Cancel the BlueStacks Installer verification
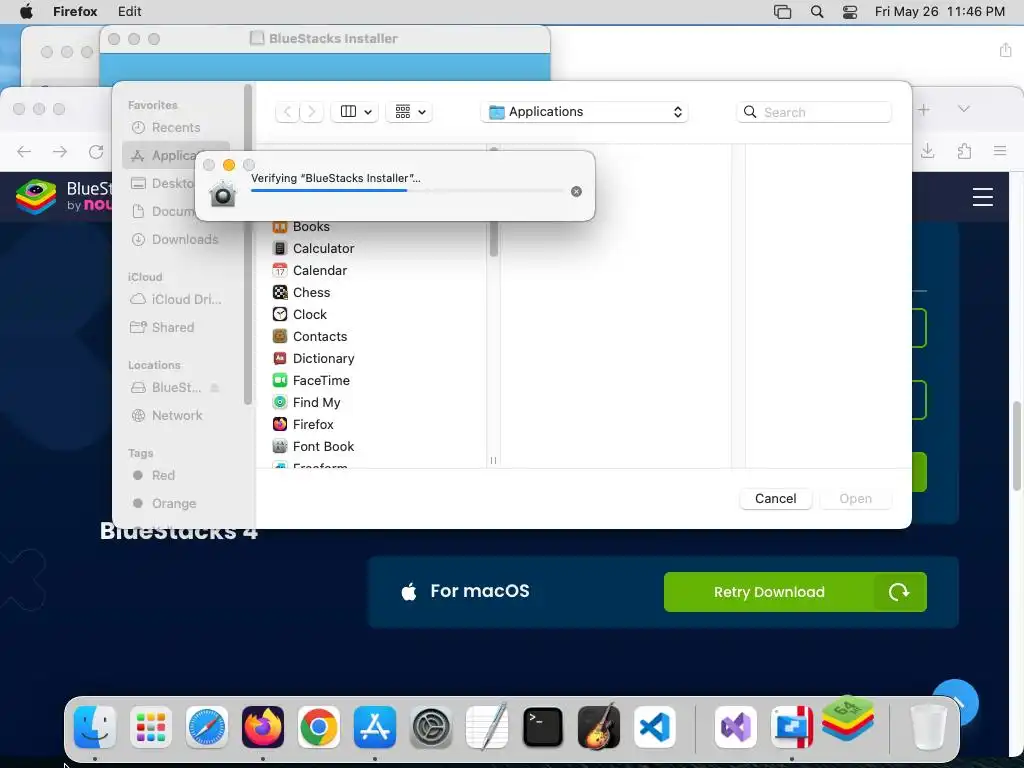This screenshot has height=768, width=1024. coord(576,191)
